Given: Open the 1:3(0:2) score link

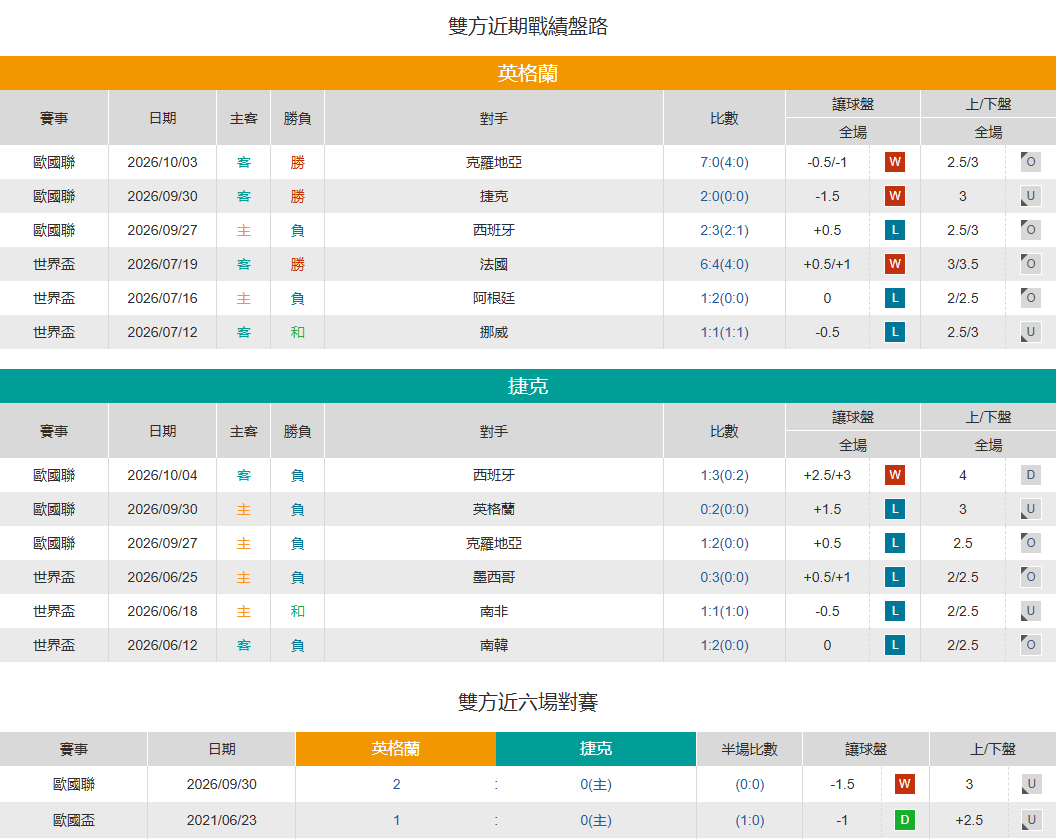Looking at the screenshot, I should tap(725, 475).
